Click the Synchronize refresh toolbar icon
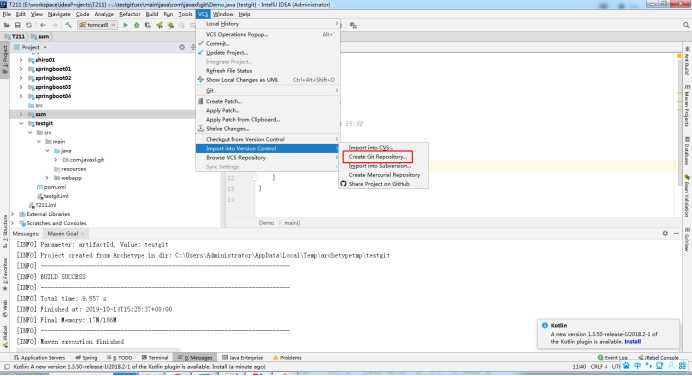 29,25
